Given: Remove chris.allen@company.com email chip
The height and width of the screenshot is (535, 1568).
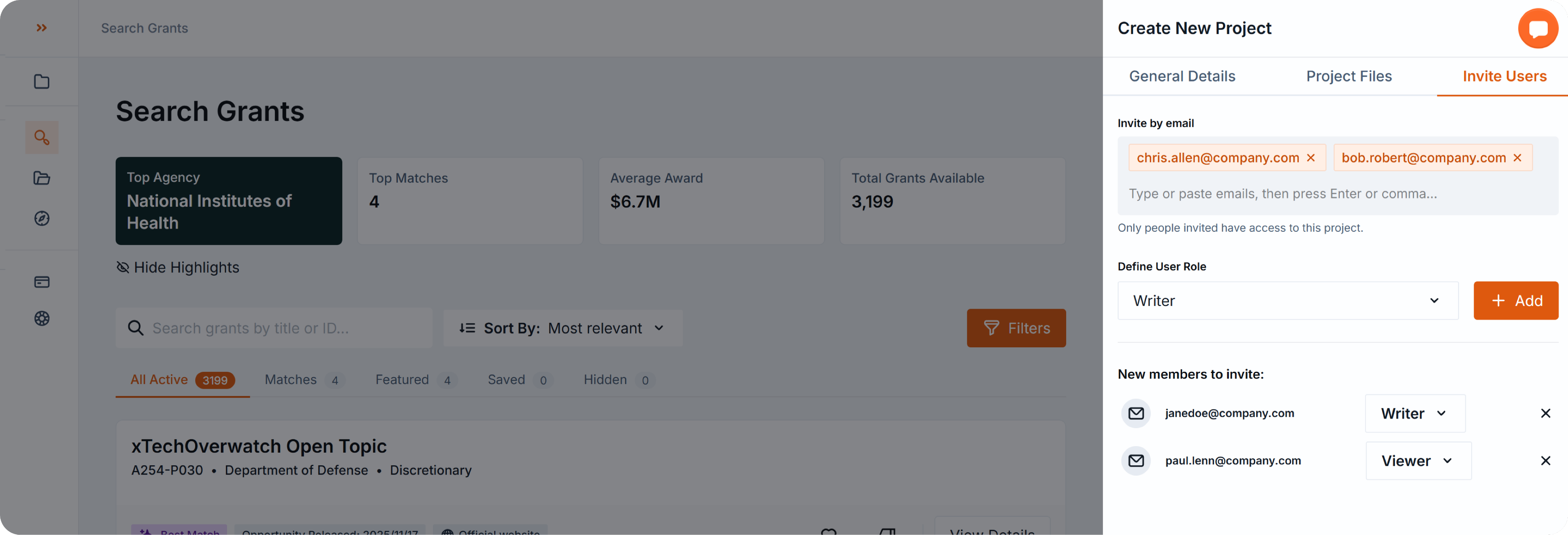Looking at the screenshot, I should pyautogui.click(x=1311, y=158).
